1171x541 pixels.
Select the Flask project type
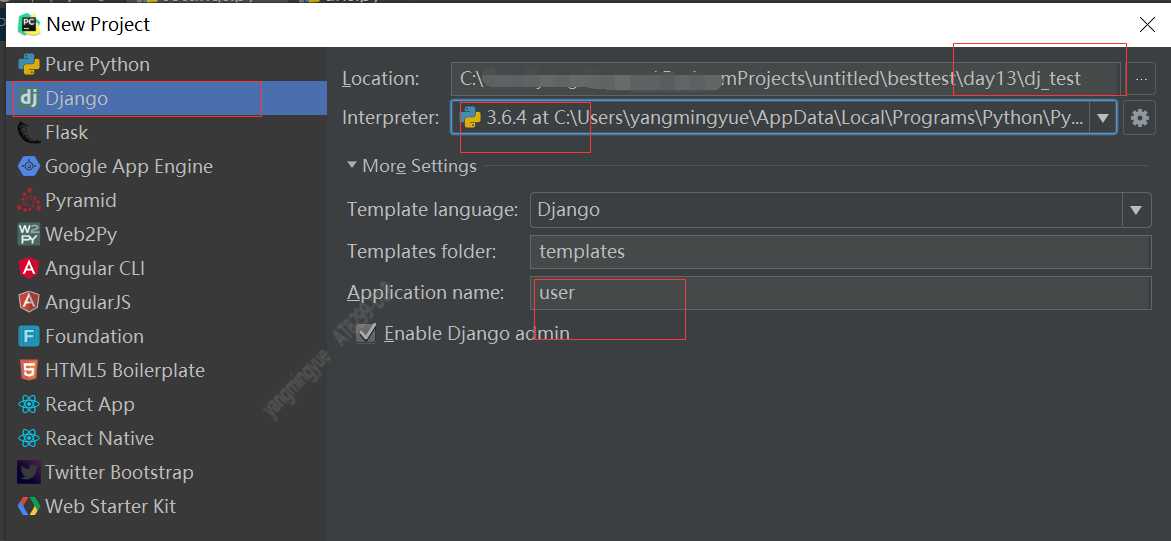[x=166, y=132]
